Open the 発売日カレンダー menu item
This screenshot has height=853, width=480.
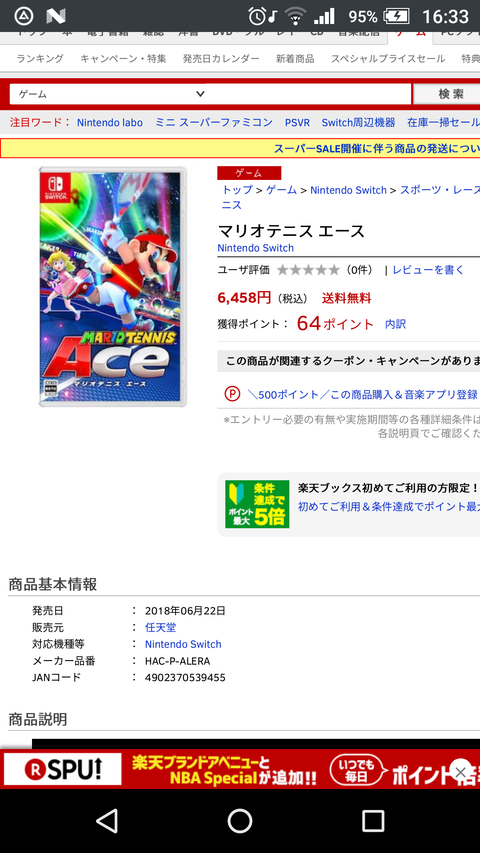coord(221,59)
